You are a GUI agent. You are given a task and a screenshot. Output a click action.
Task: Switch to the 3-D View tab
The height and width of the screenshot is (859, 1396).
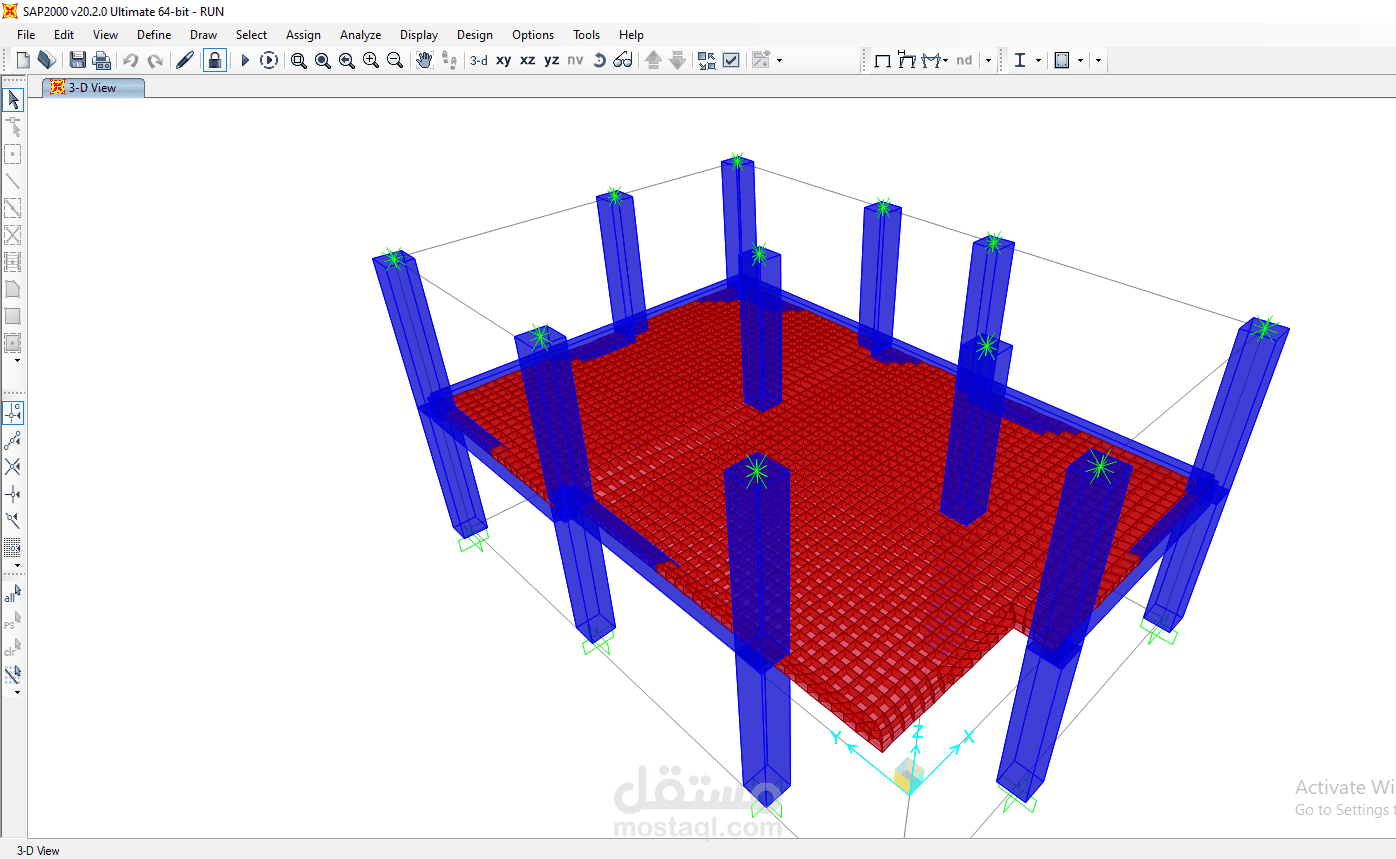click(93, 88)
